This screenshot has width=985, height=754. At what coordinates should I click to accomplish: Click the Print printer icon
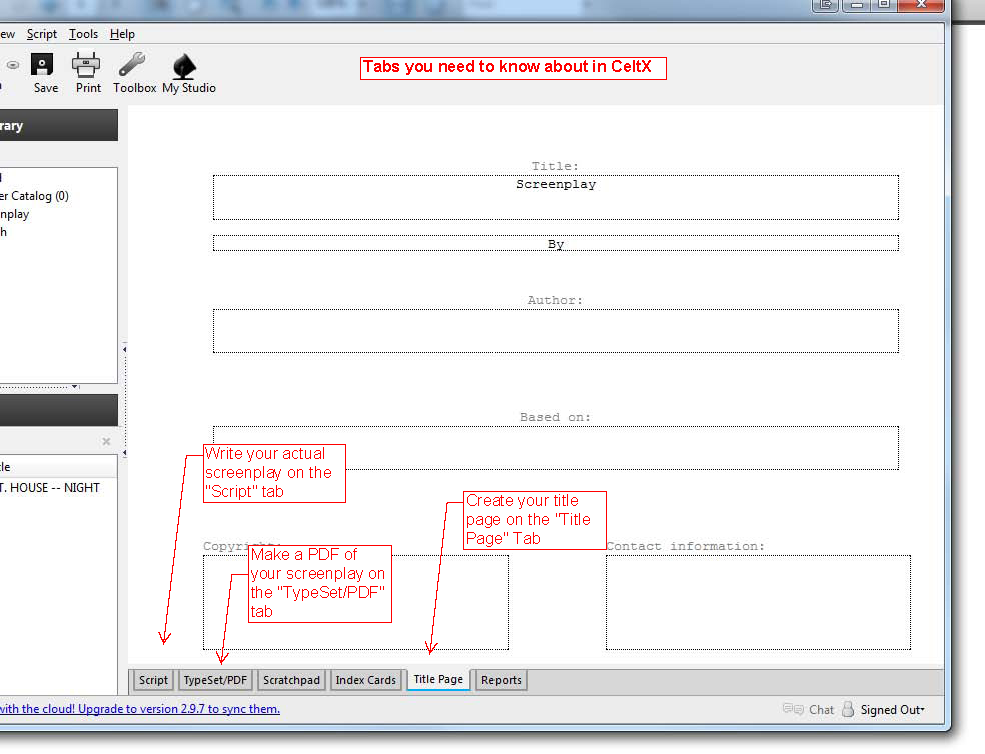pyautogui.click(x=86, y=65)
